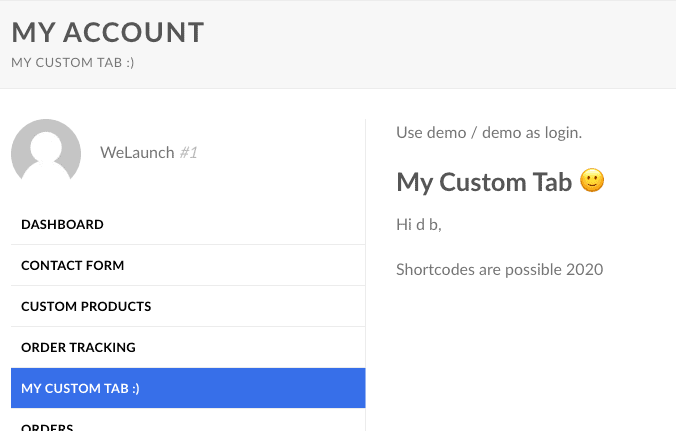Click the WeLaunch username

[x=137, y=153]
